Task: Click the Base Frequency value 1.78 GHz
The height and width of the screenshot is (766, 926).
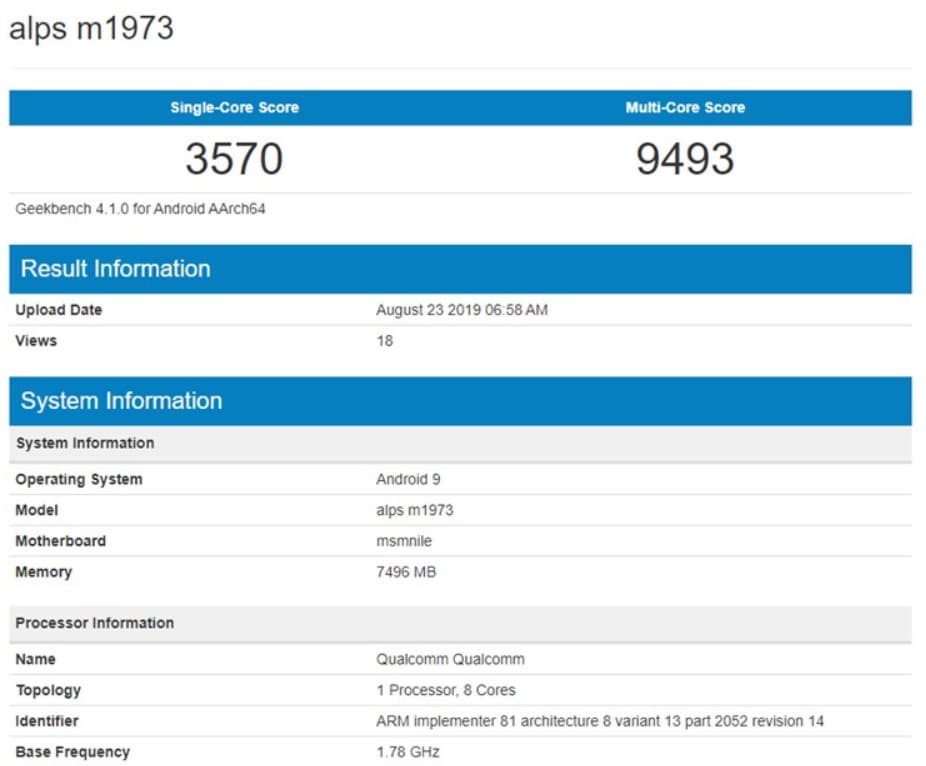Action: [x=408, y=752]
